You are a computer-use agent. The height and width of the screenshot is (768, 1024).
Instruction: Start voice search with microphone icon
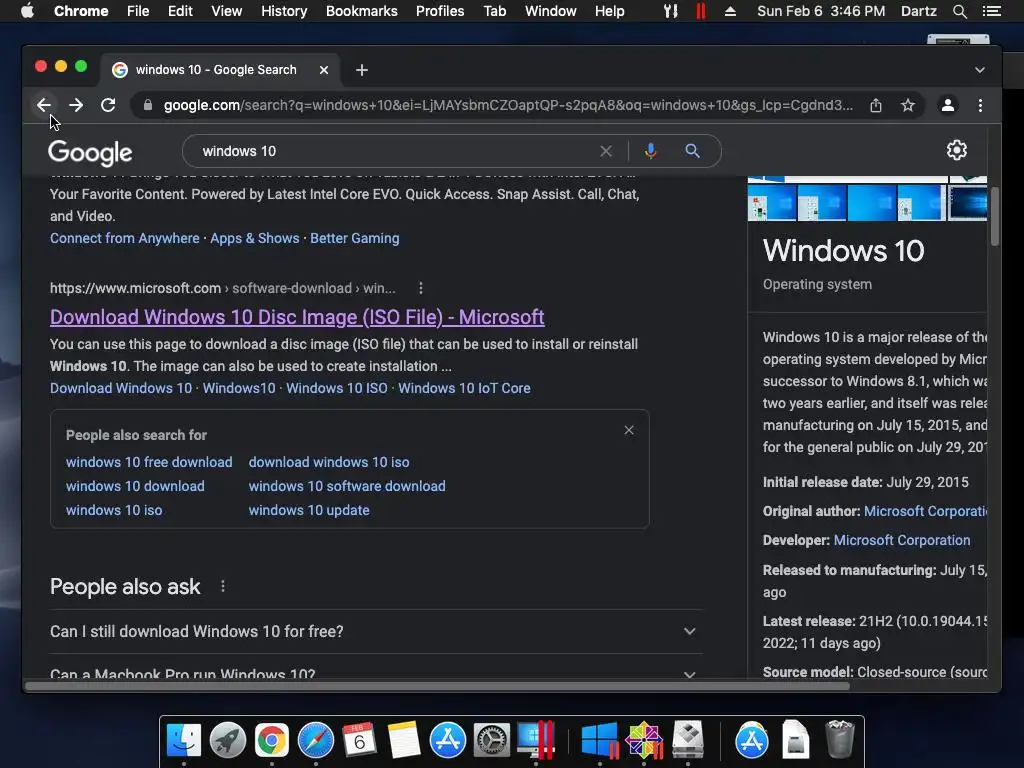point(650,152)
